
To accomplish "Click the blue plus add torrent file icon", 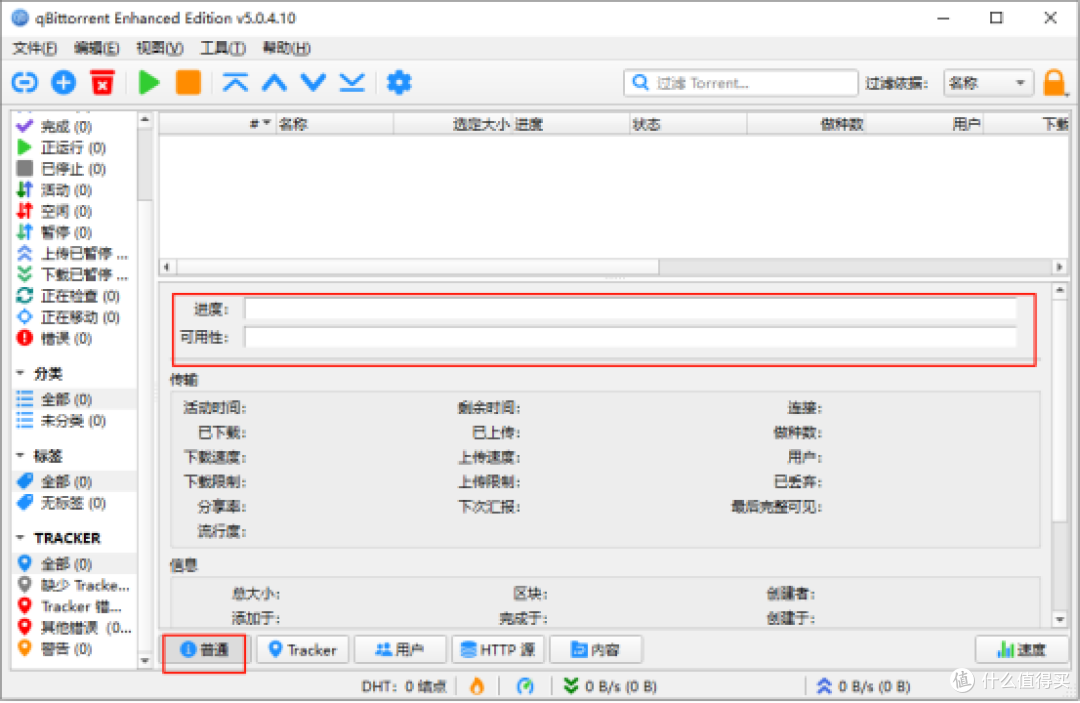I will (x=63, y=83).
